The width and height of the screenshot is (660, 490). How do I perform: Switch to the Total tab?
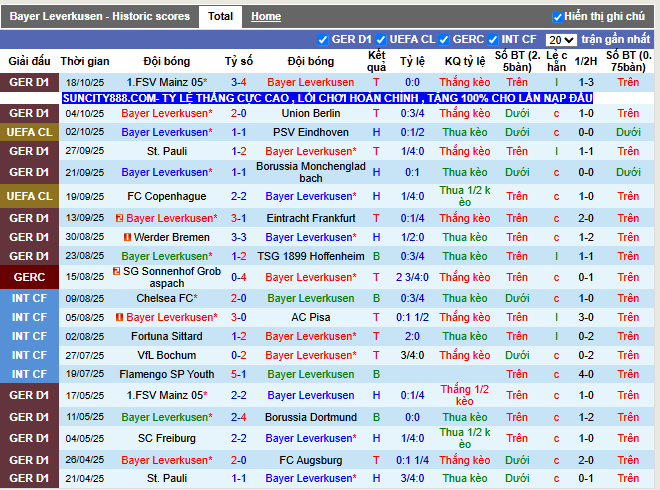(220, 16)
